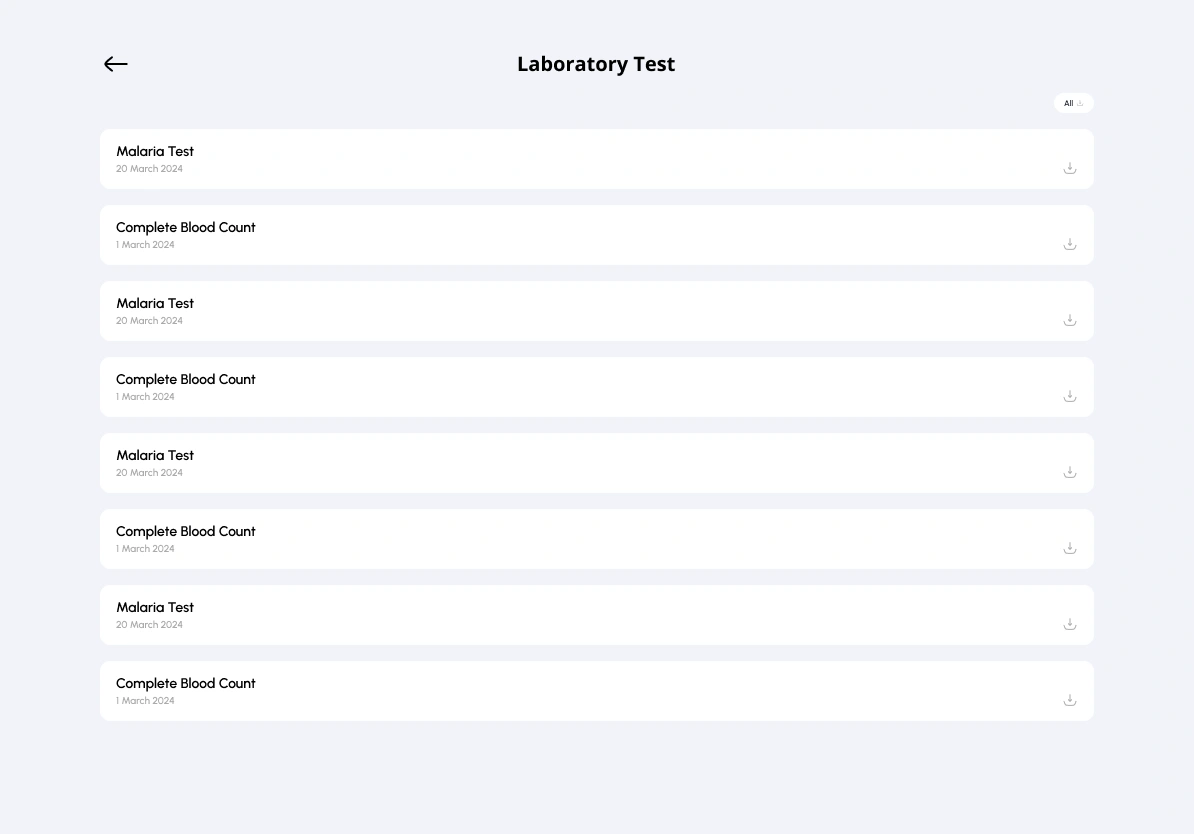
Task: Open the first Malaria Test entry
Action: (x=596, y=158)
